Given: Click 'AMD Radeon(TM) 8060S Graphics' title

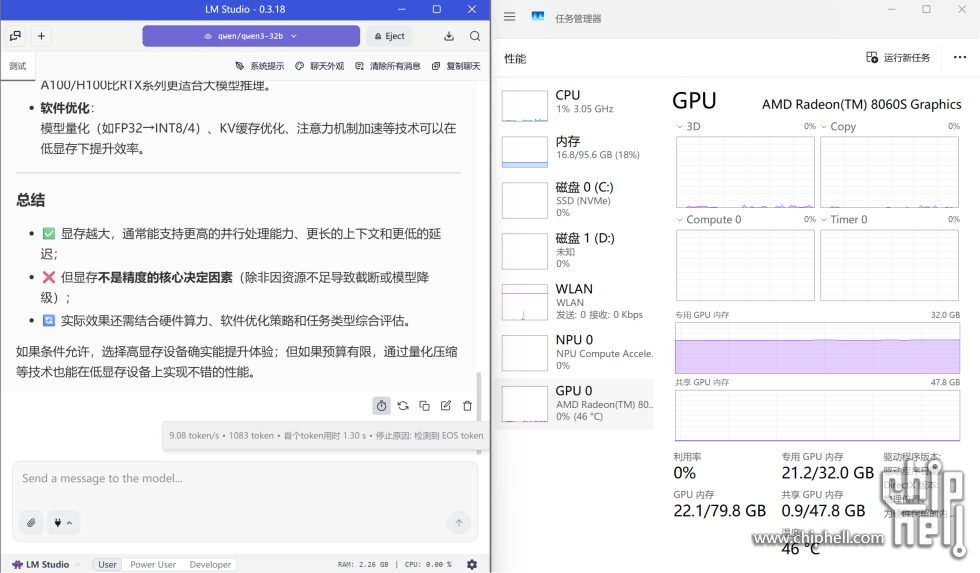Looking at the screenshot, I should click(861, 104).
